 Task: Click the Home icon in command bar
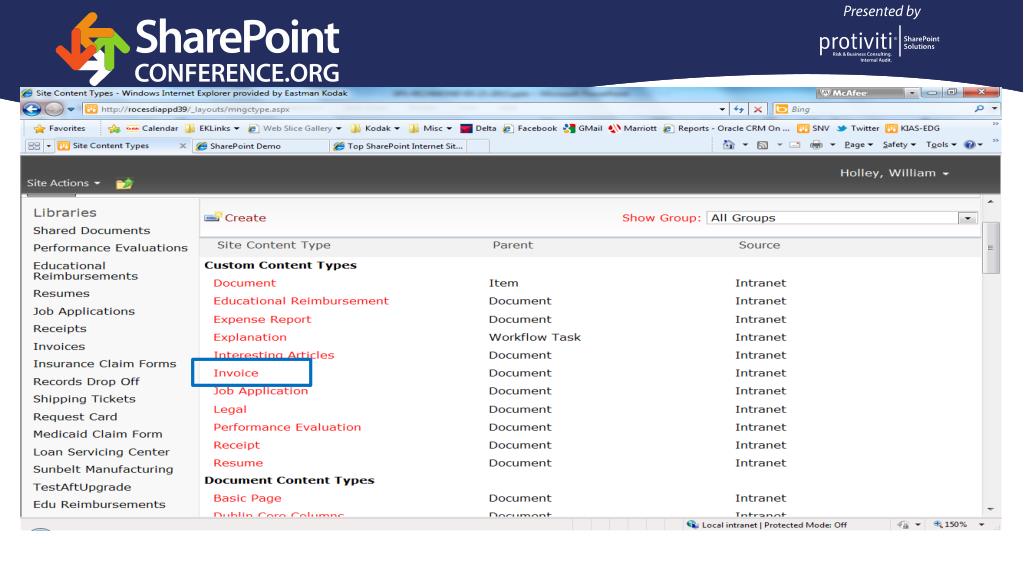tap(728, 145)
